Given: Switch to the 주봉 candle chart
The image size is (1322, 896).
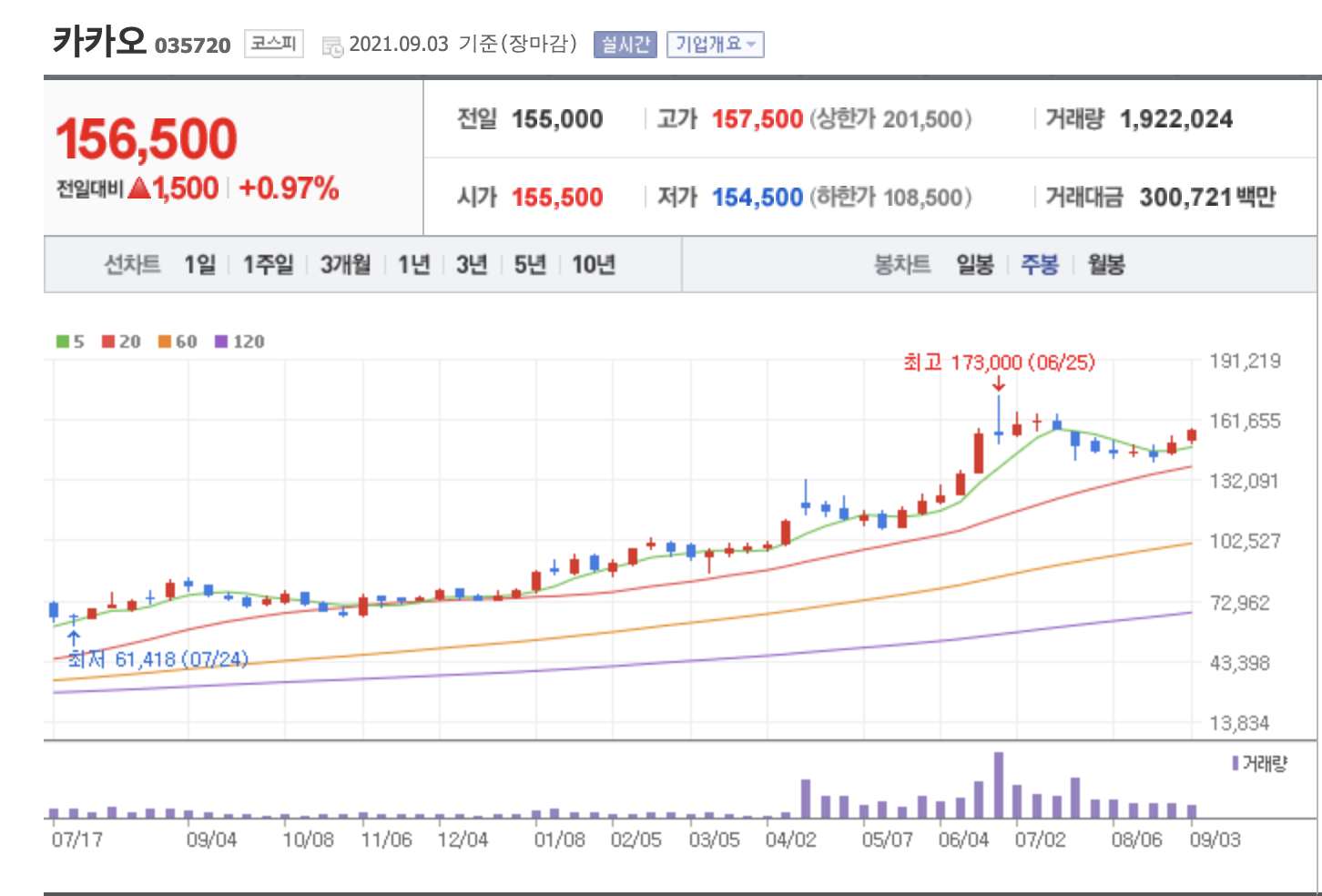Looking at the screenshot, I should click(1040, 265).
